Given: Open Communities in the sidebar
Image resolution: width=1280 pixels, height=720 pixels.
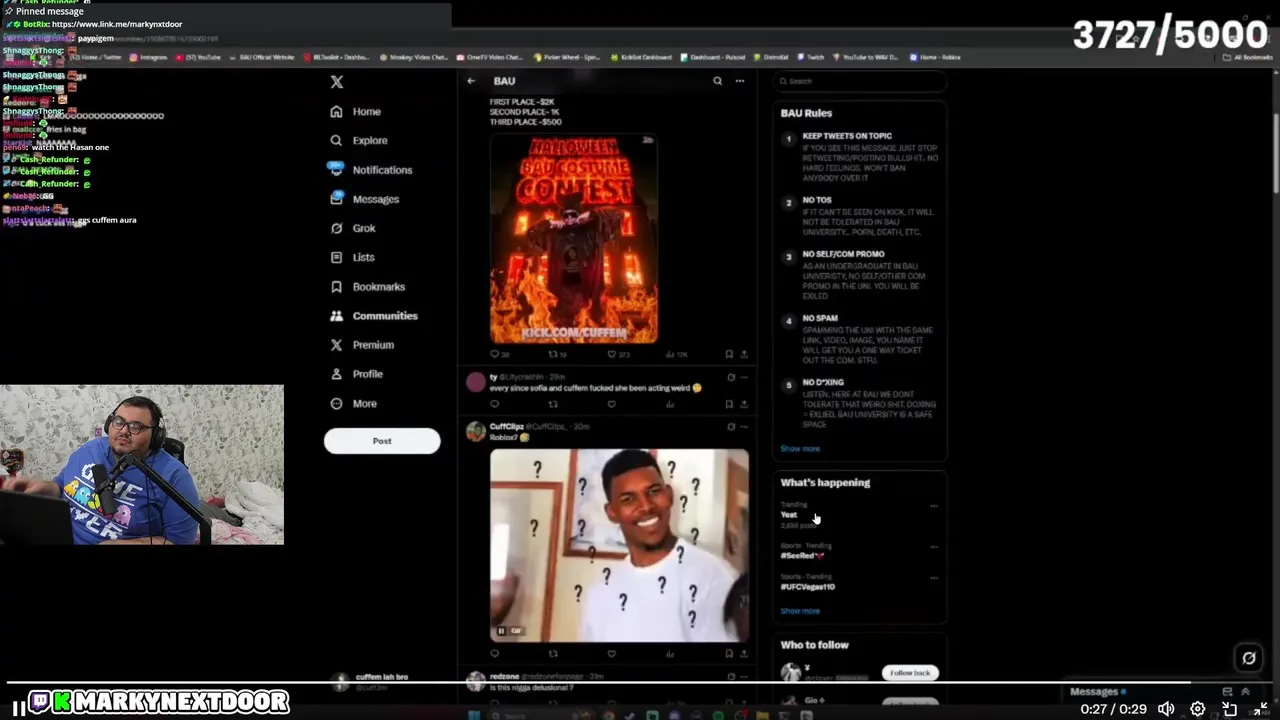Looking at the screenshot, I should point(374,316).
